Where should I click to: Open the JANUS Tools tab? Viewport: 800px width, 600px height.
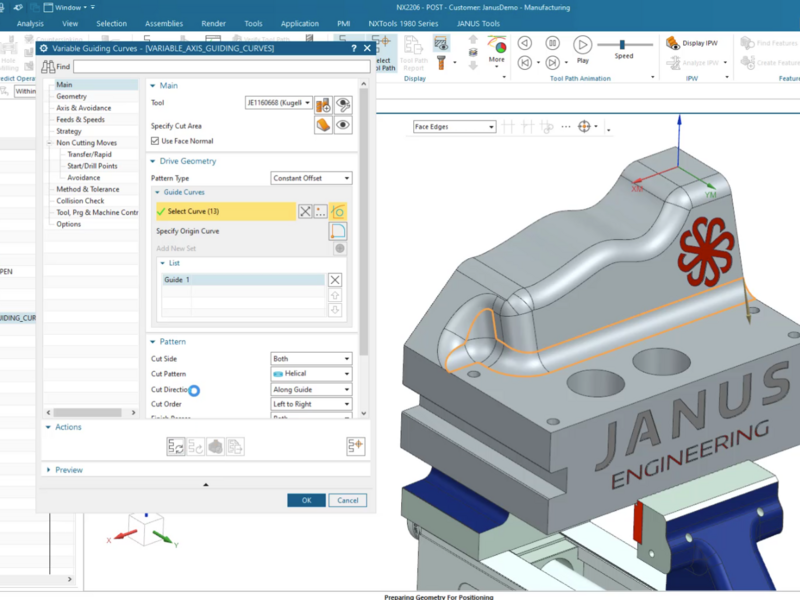(478, 23)
